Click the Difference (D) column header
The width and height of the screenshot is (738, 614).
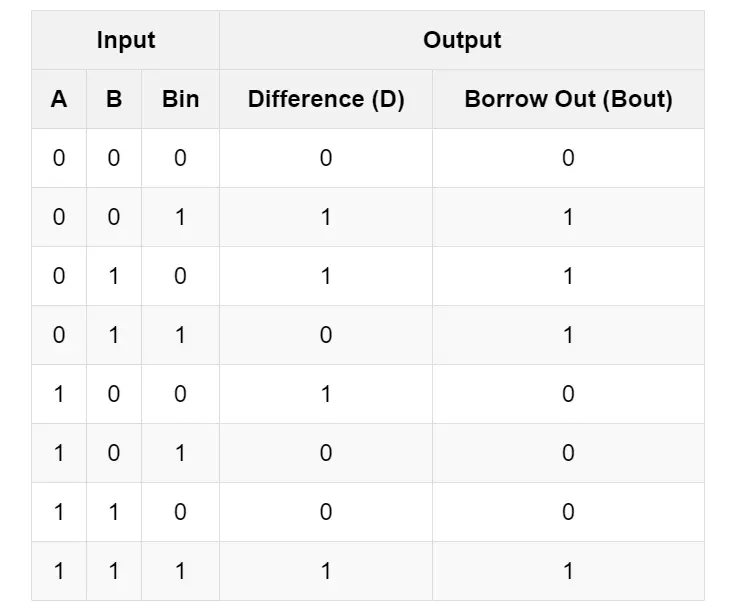click(x=326, y=99)
